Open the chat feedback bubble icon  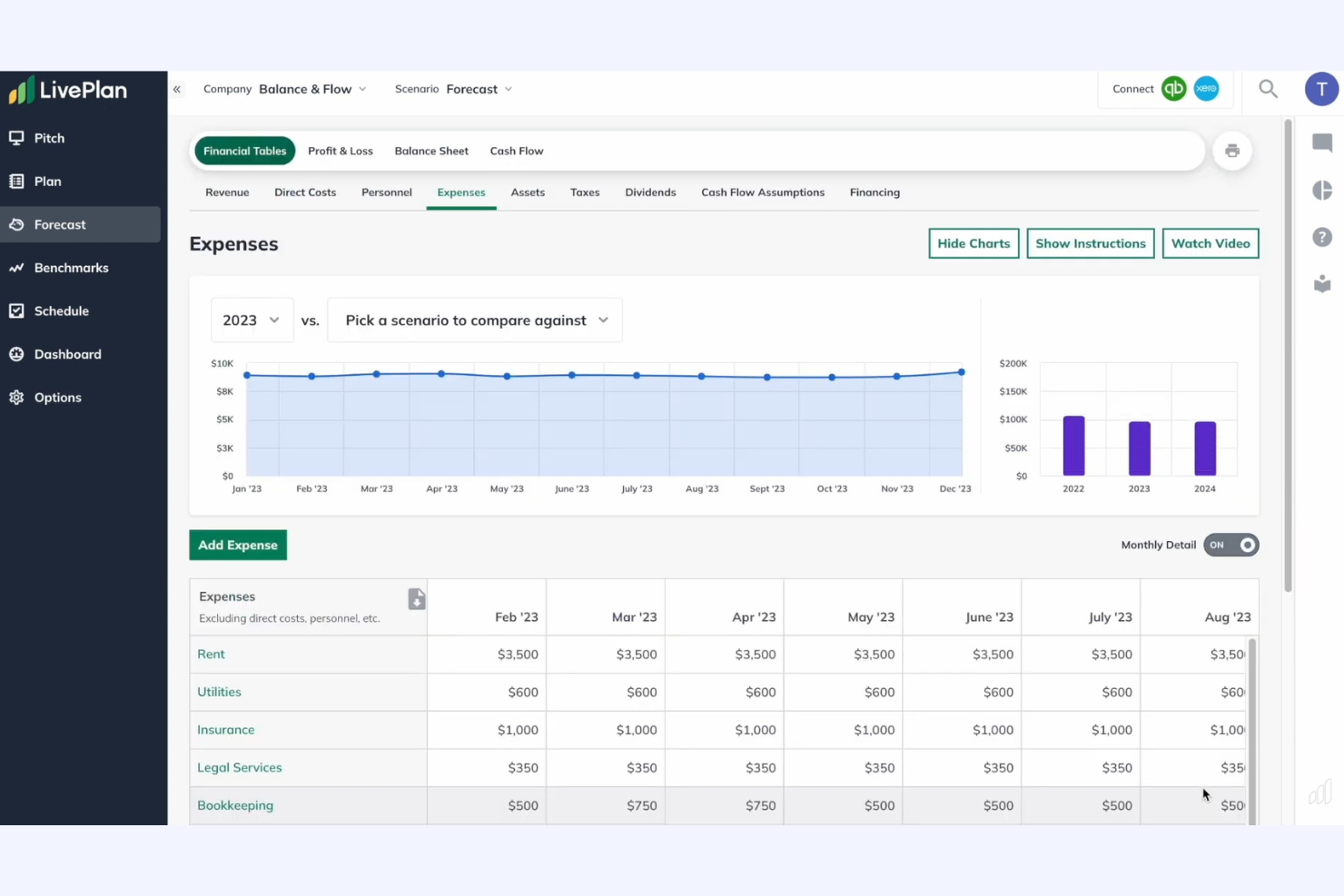pyautogui.click(x=1321, y=143)
